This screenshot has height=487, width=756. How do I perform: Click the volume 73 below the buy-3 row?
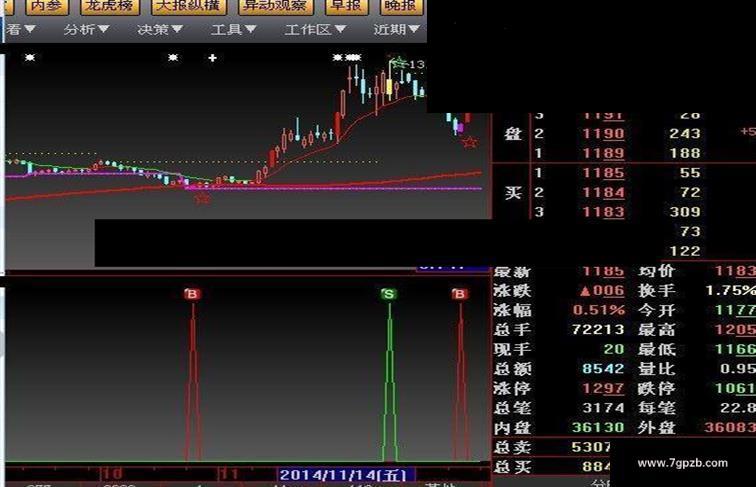(x=690, y=232)
